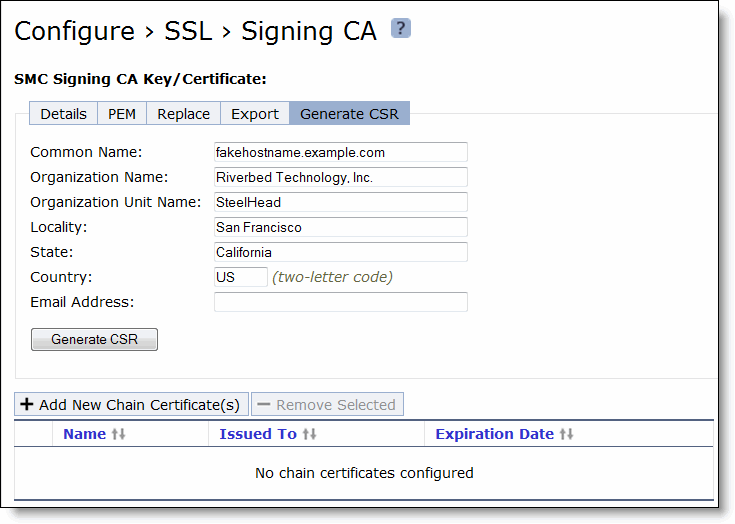Click the Issued To column header

(258, 434)
